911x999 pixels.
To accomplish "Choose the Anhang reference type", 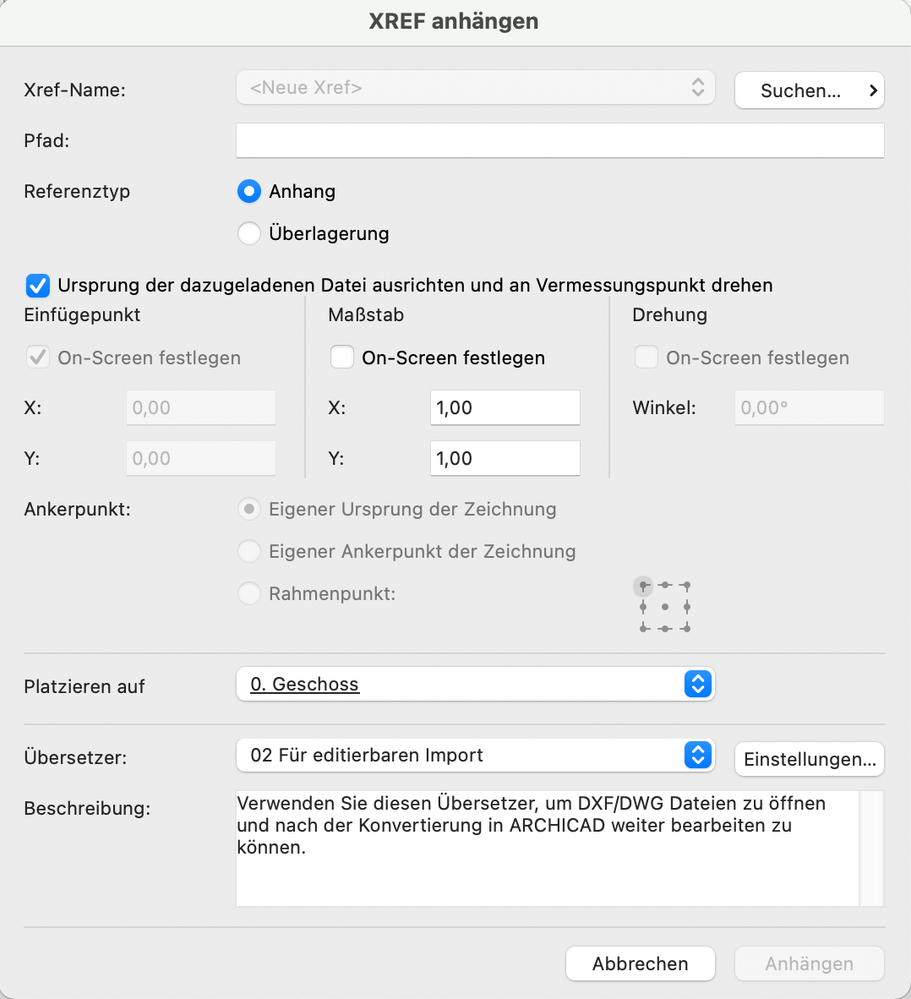I will [x=249, y=191].
